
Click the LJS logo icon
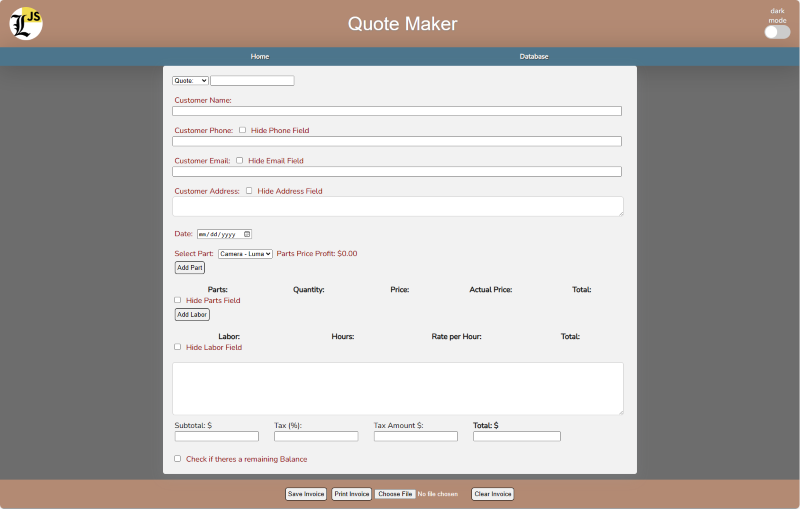tap(26, 23)
